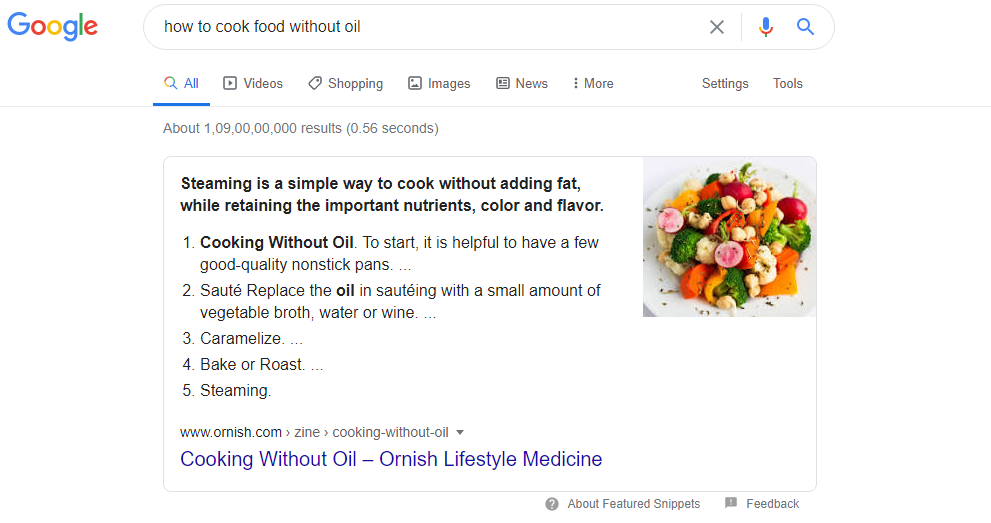Image resolution: width=991 pixels, height=523 pixels.
Task: Open Cooking Without Oil – Ornish link
Action: coord(391,459)
